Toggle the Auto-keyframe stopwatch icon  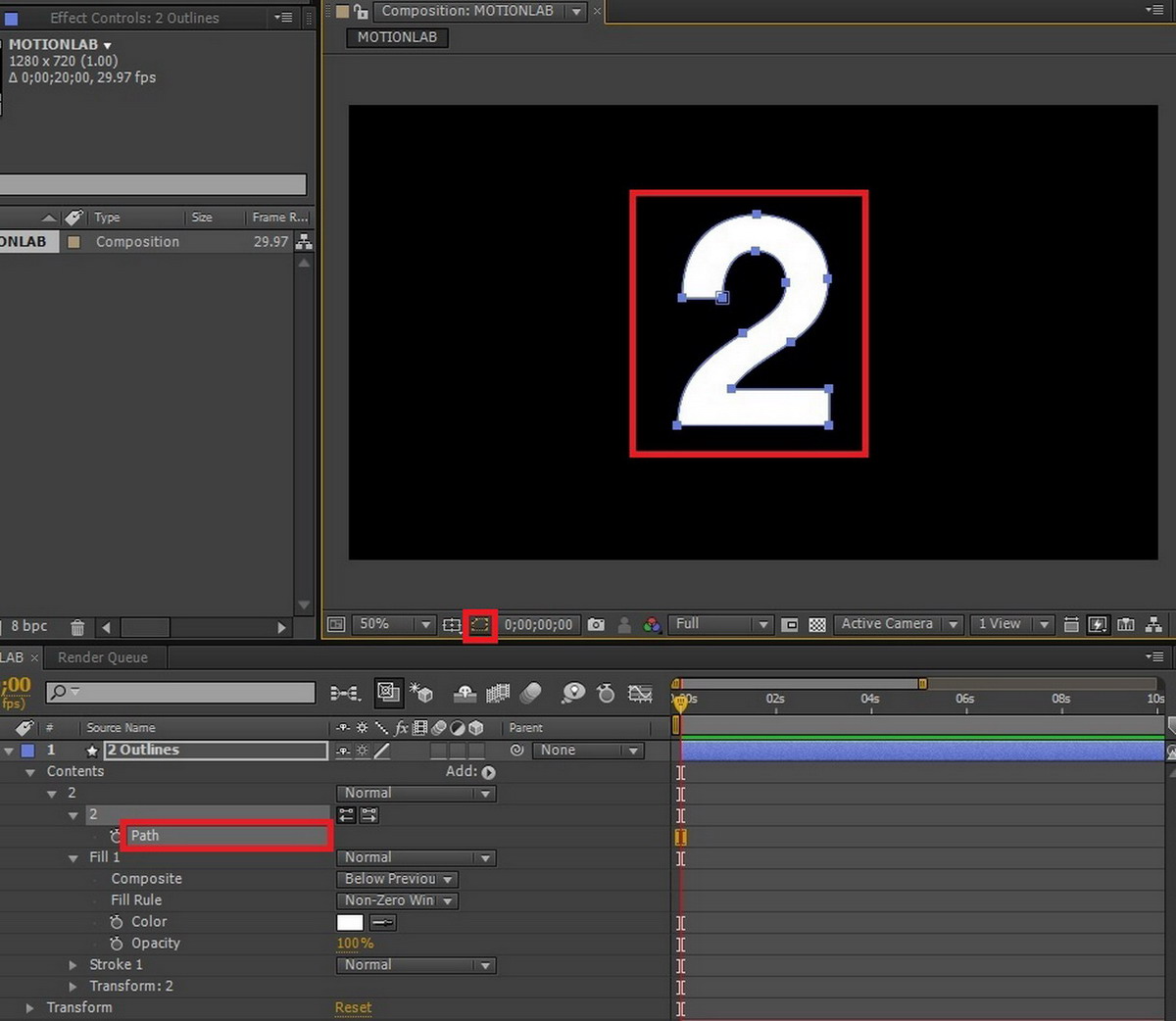point(606,694)
